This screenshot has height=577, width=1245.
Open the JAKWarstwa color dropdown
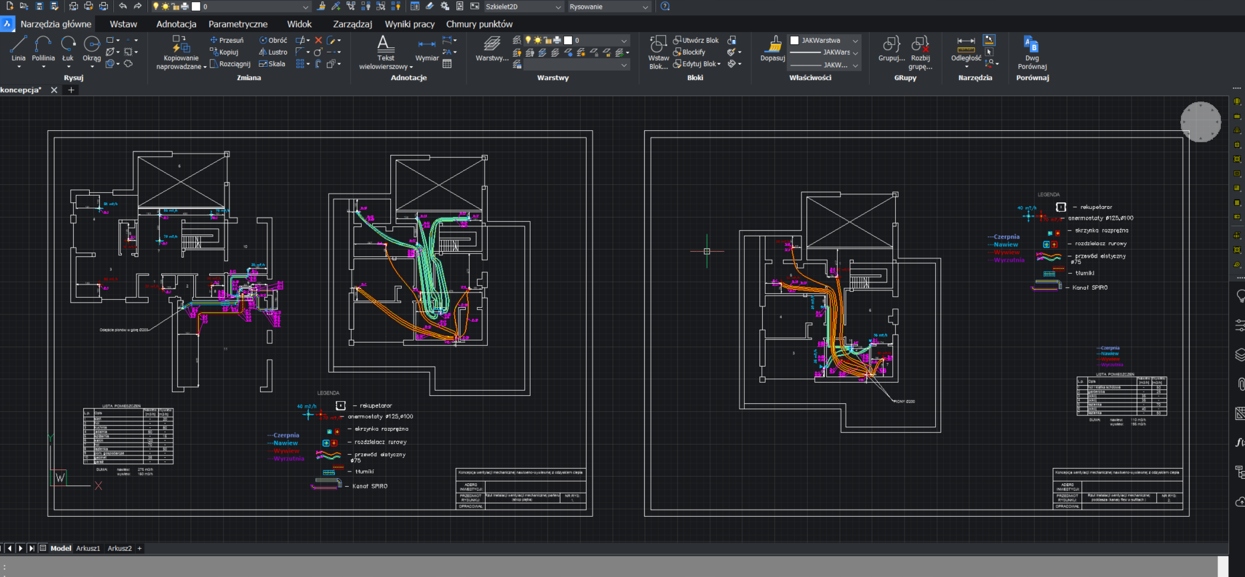855,41
